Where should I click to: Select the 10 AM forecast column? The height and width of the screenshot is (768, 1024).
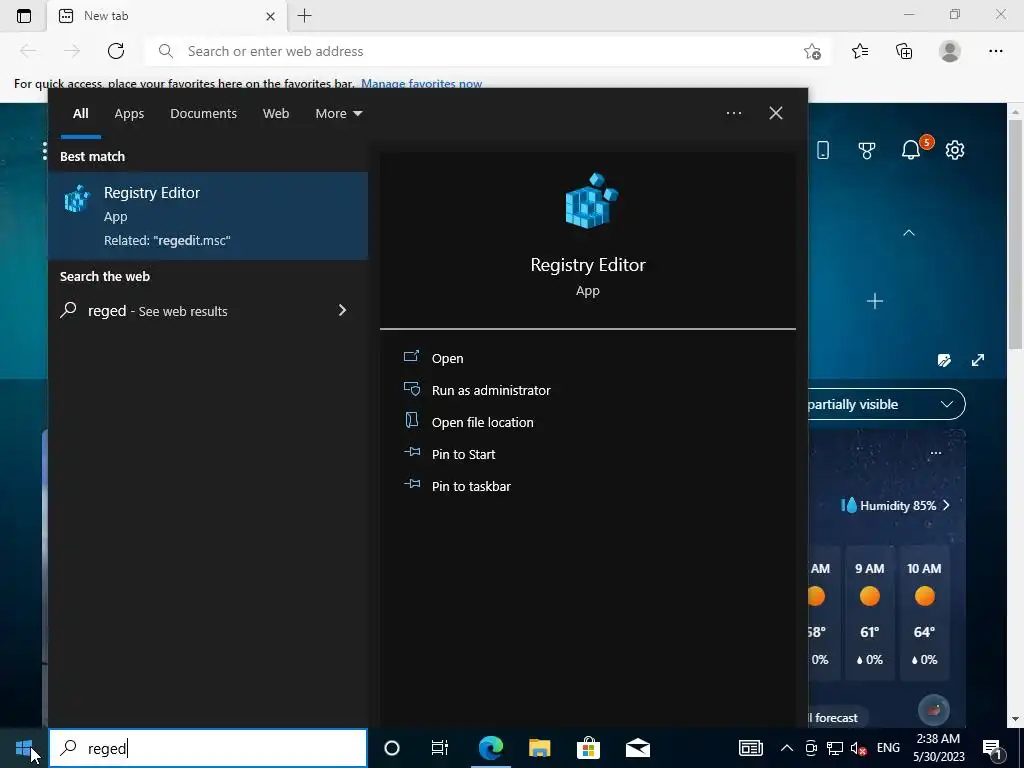(x=924, y=613)
